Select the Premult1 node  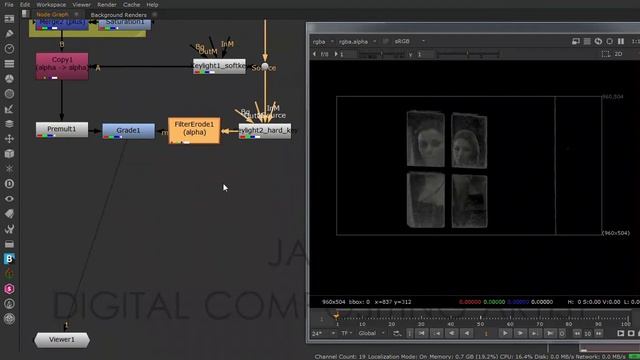tap(62, 129)
